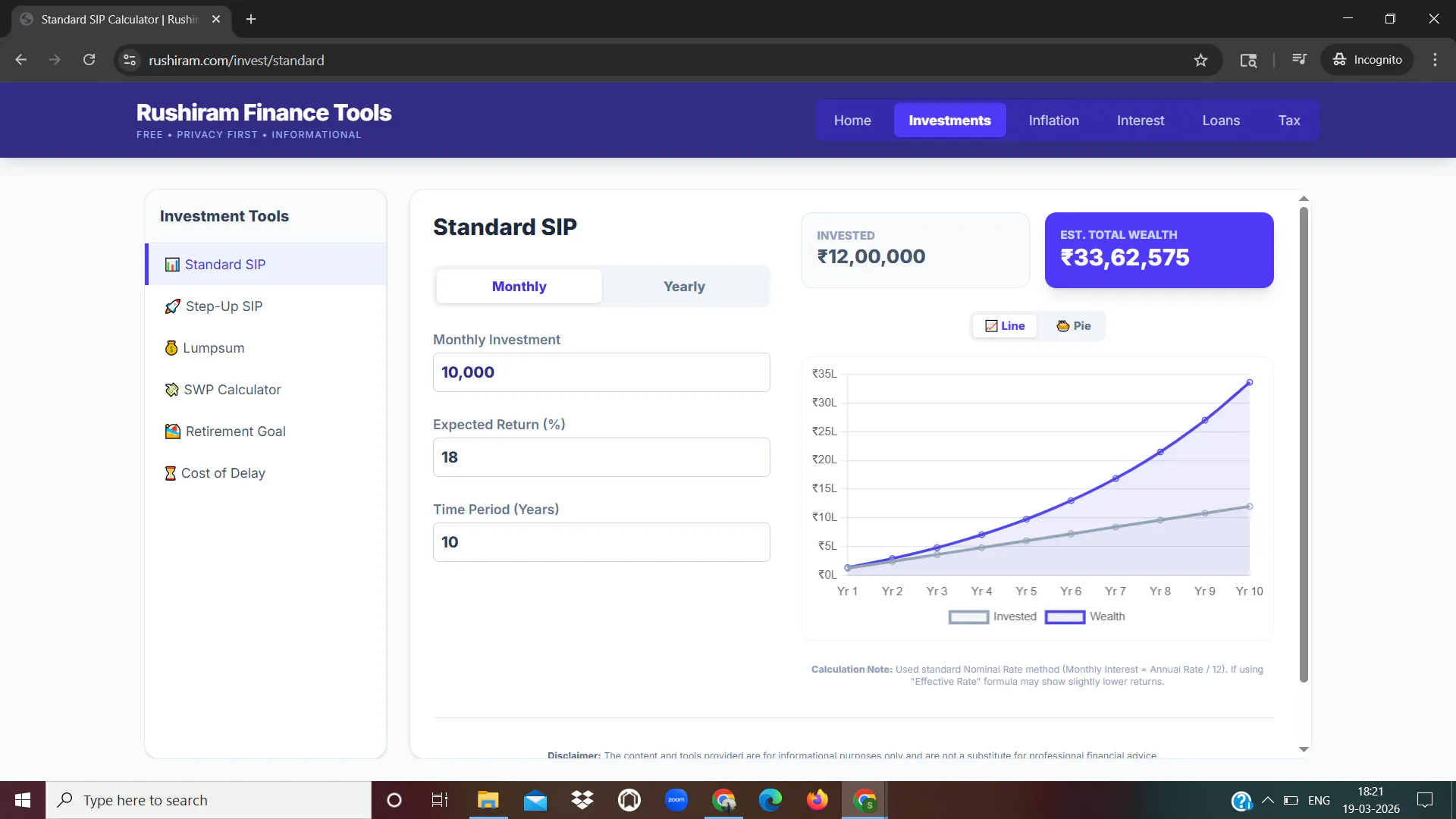Open Dropbox from the taskbar
The height and width of the screenshot is (819, 1456).
(x=582, y=800)
